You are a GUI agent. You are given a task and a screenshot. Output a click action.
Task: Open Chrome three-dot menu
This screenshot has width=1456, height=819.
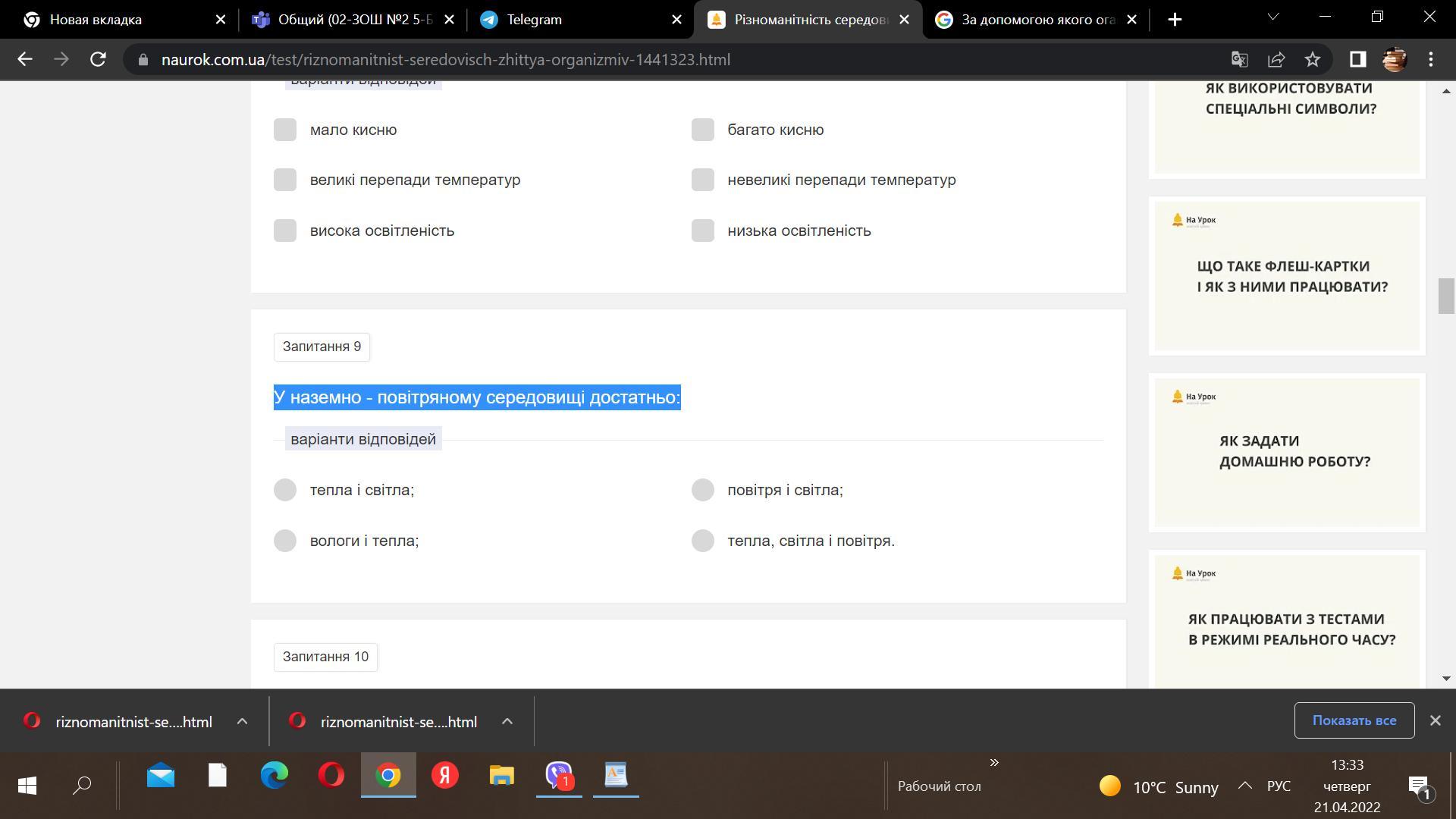click(1431, 59)
